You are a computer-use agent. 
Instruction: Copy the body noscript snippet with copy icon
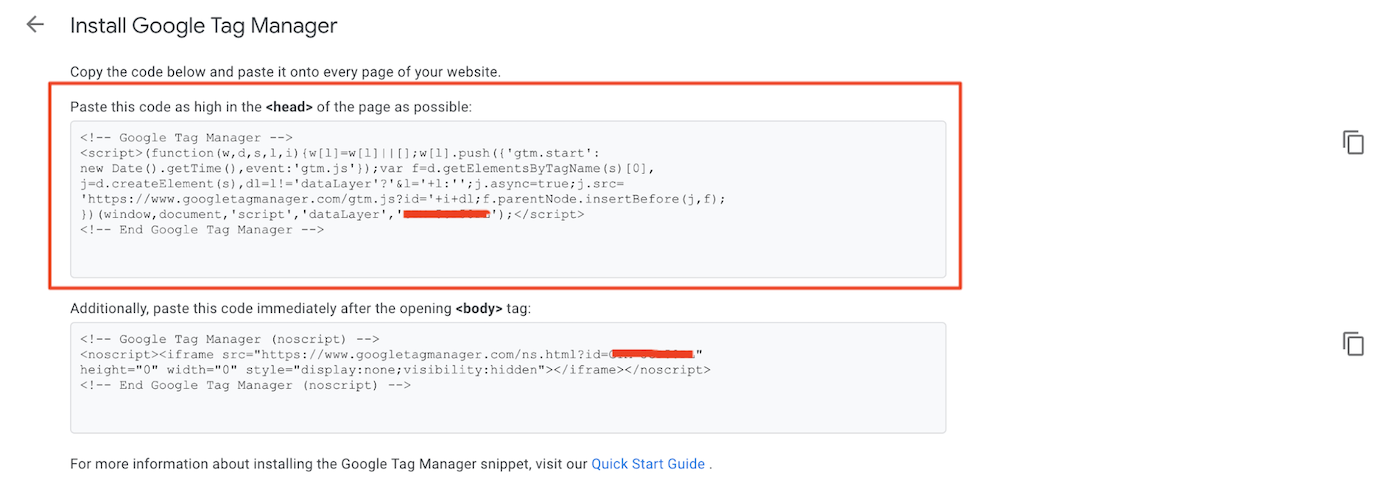pyautogui.click(x=1353, y=344)
